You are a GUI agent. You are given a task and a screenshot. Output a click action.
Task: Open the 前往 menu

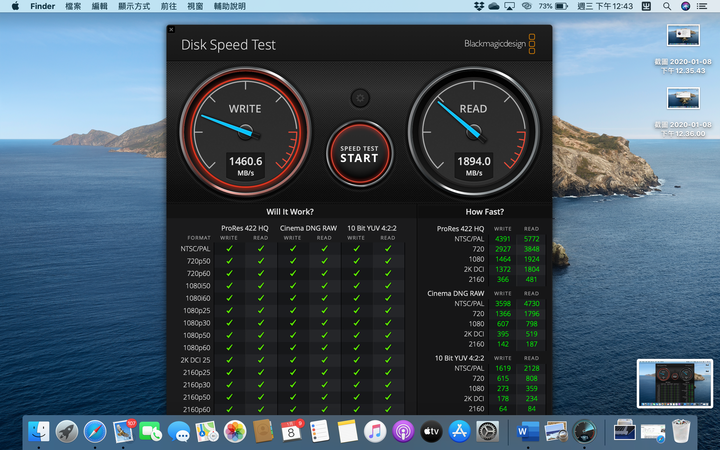(x=169, y=6)
